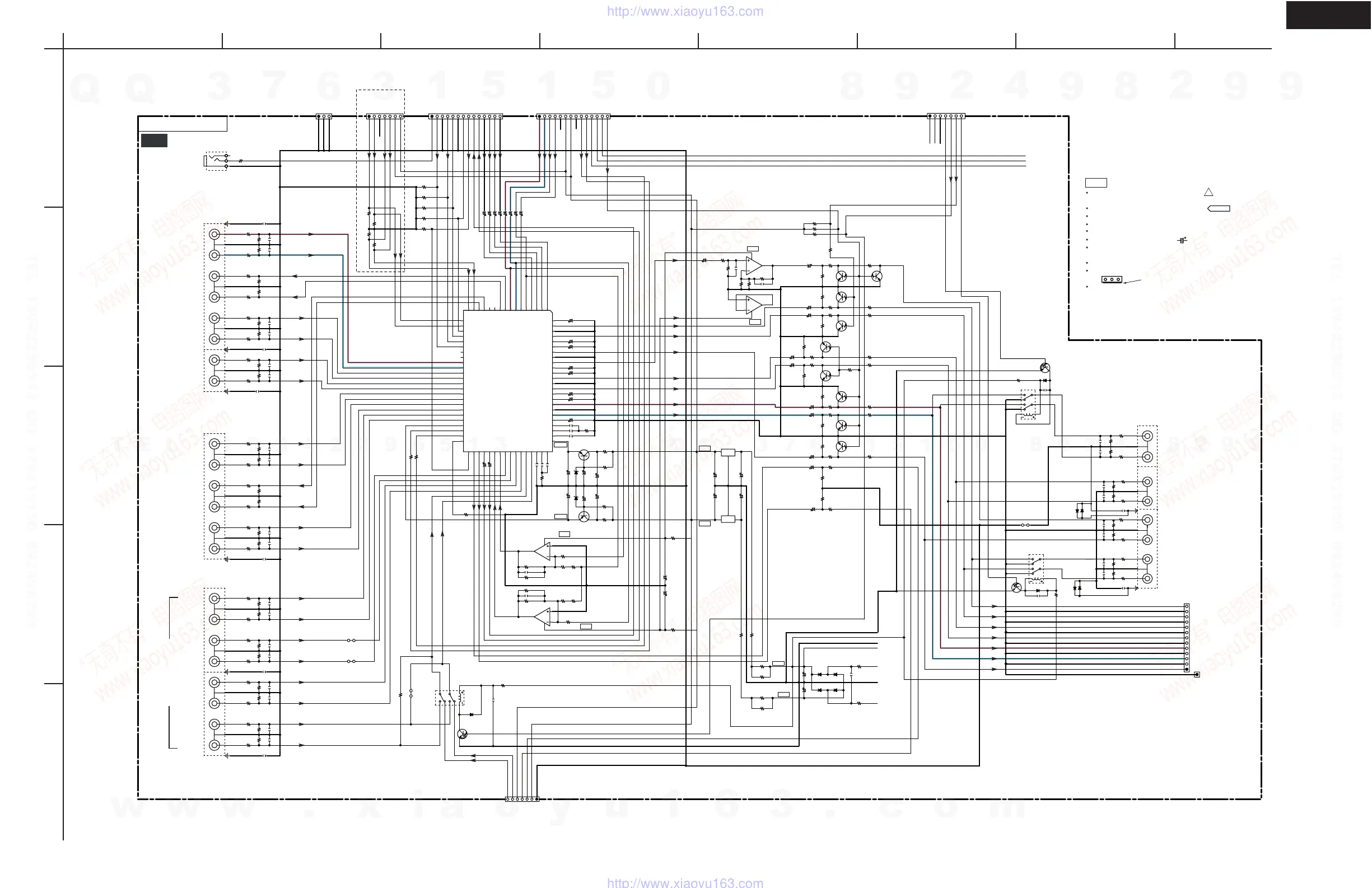1372x888 pixels.
Task: Click the arrow-shaped signal symbol in the legend
Action: click(1219, 209)
